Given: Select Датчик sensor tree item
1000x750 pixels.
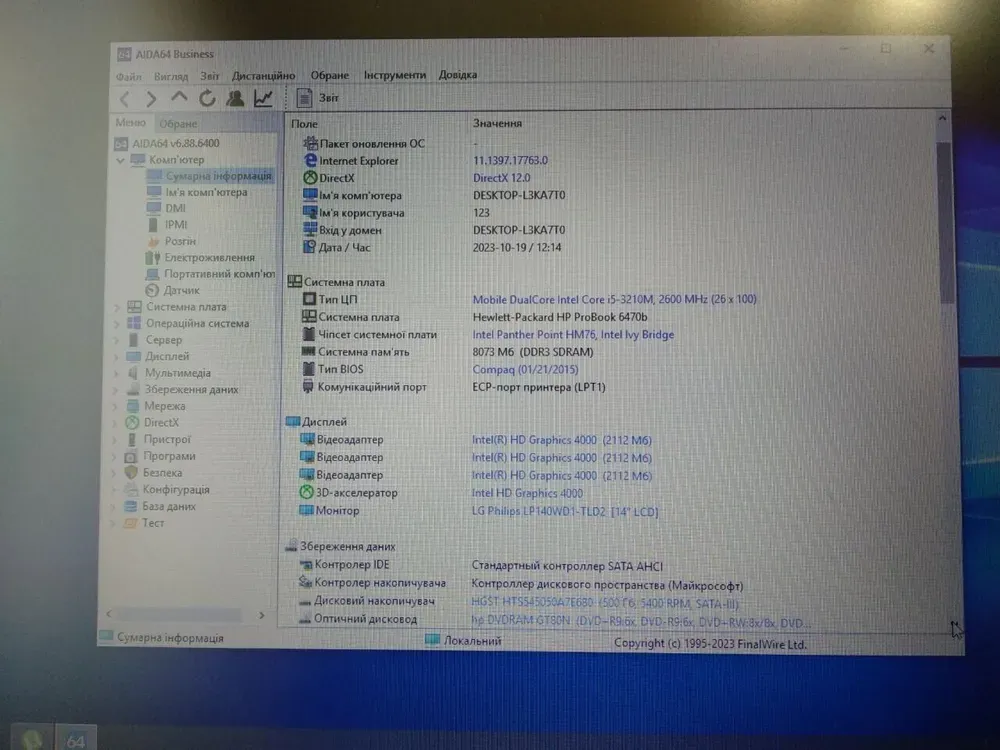Looking at the screenshot, I should coord(181,290).
